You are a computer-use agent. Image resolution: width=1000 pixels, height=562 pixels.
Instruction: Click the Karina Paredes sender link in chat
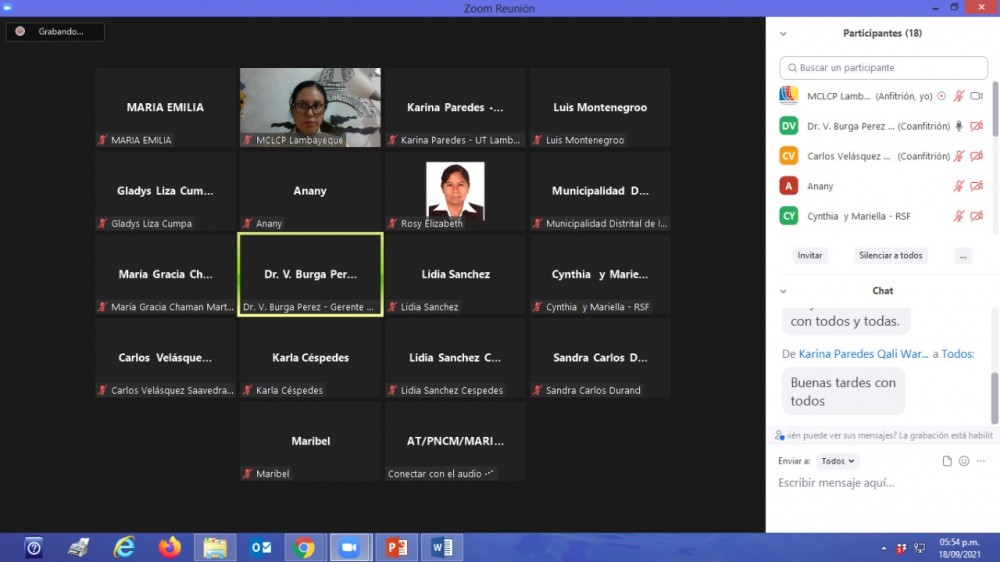pos(863,353)
